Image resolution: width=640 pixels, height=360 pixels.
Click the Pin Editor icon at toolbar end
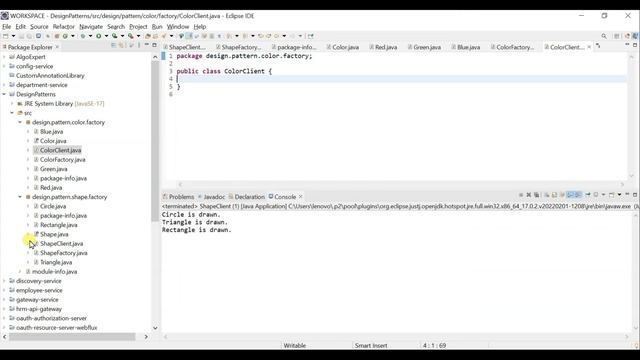311,36
